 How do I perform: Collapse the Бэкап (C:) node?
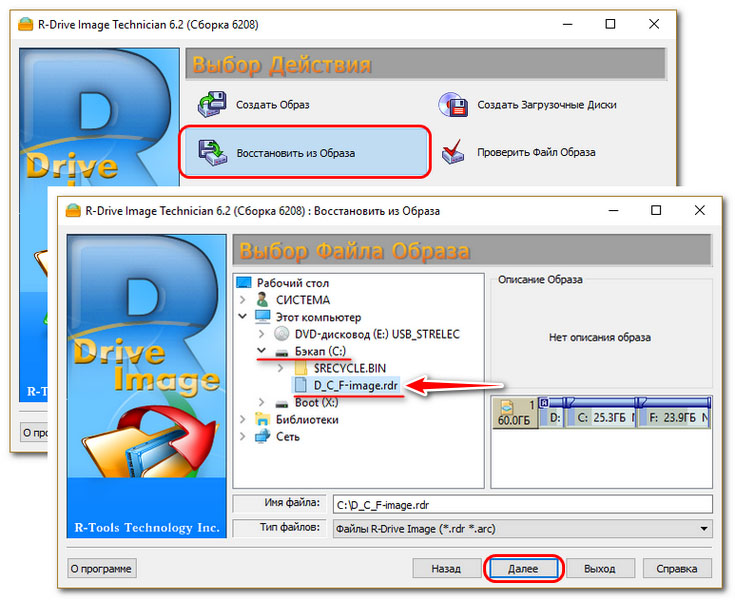pos(262,351)
